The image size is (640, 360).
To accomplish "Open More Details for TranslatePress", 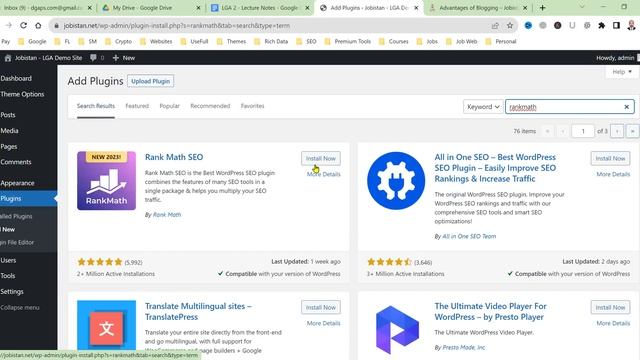I will point(324,323).
